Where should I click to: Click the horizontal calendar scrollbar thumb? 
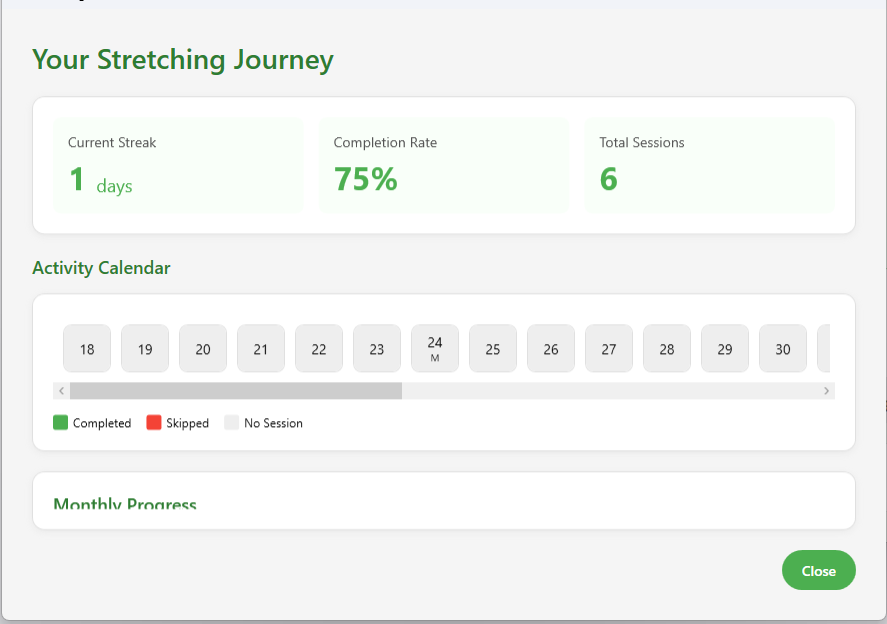click(235, 391)
